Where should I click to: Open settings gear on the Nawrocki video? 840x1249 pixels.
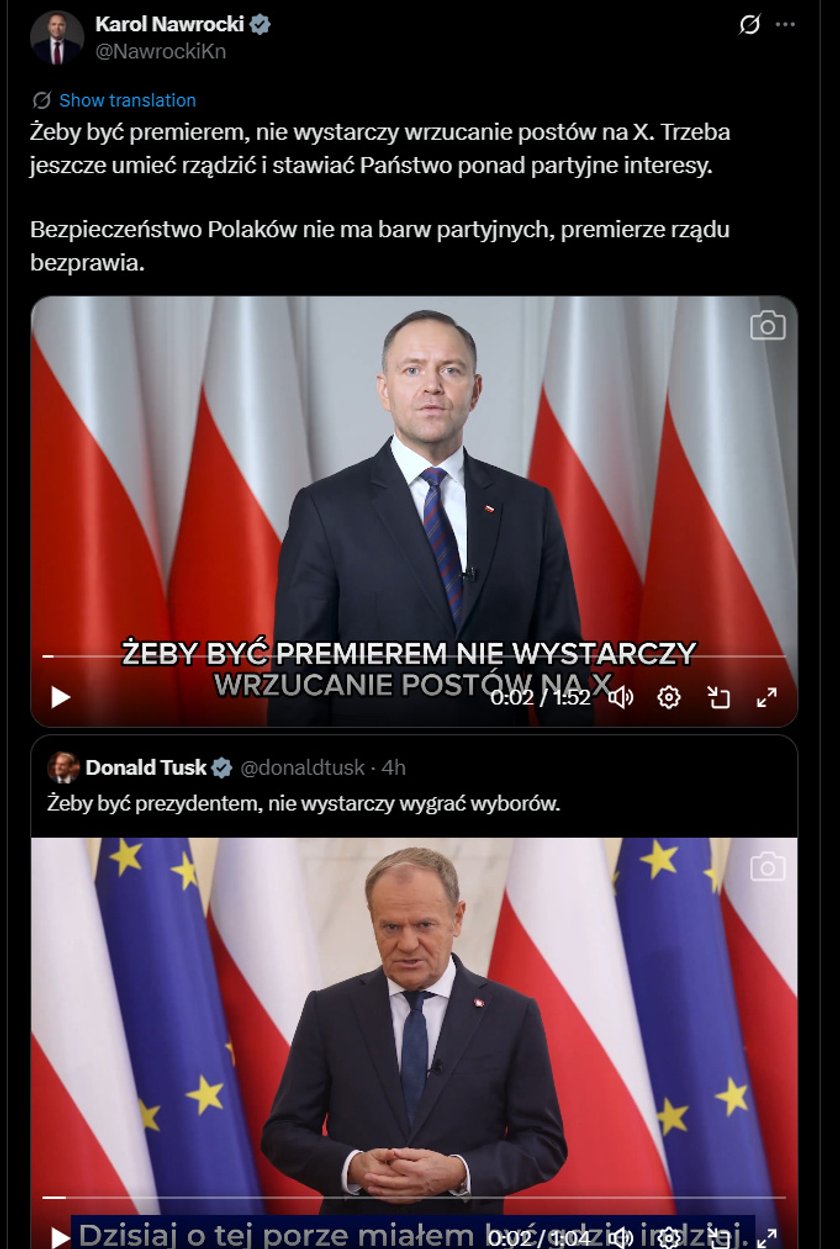tap(669, 697)
